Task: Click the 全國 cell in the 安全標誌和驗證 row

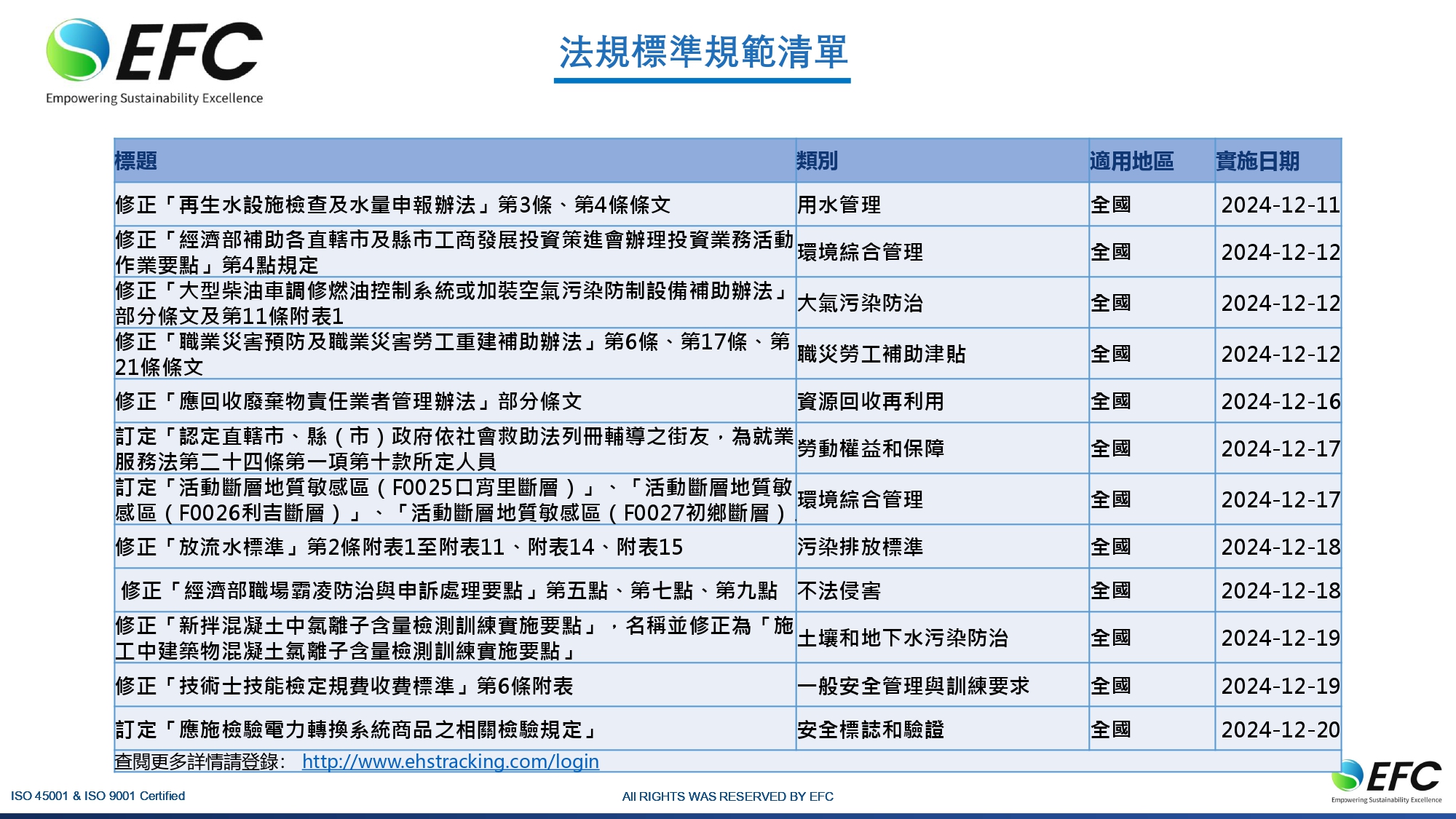Action: 1152,729
